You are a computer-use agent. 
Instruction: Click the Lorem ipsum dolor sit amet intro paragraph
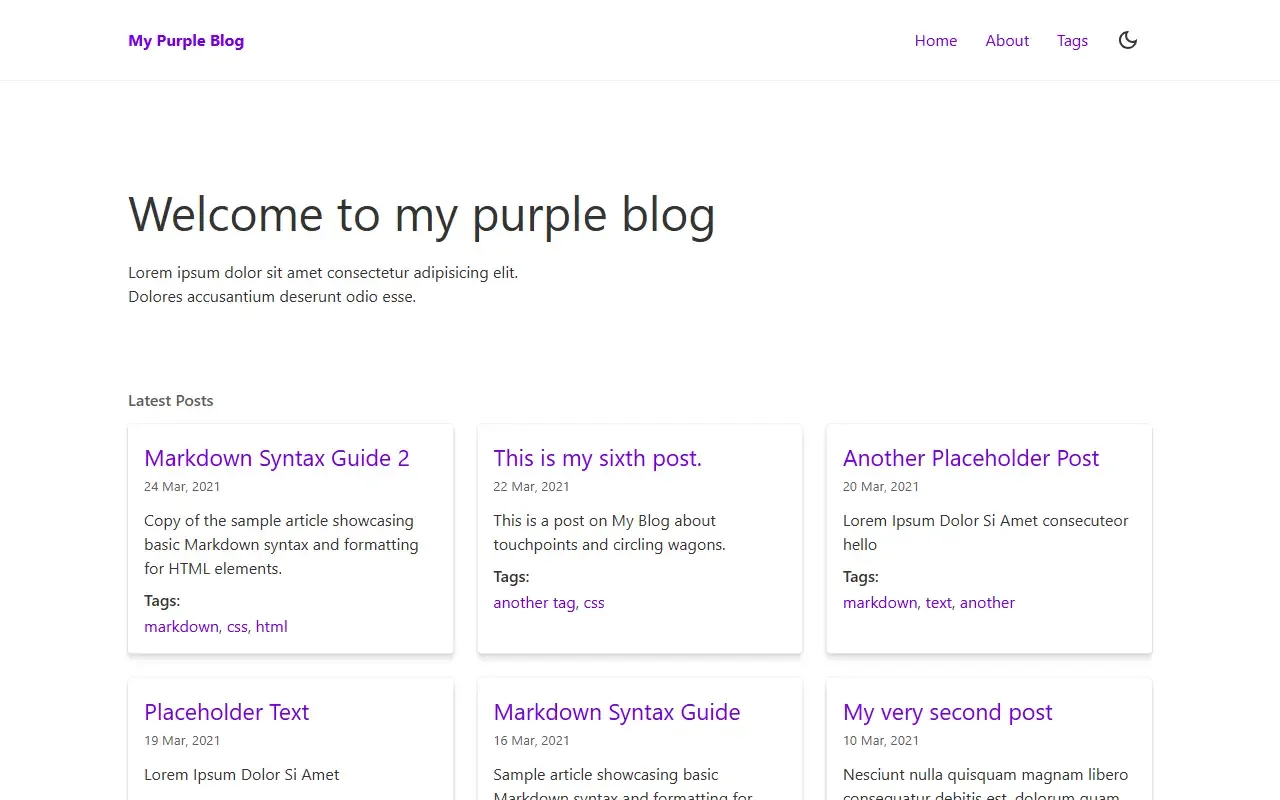click(x=323, y=285)
